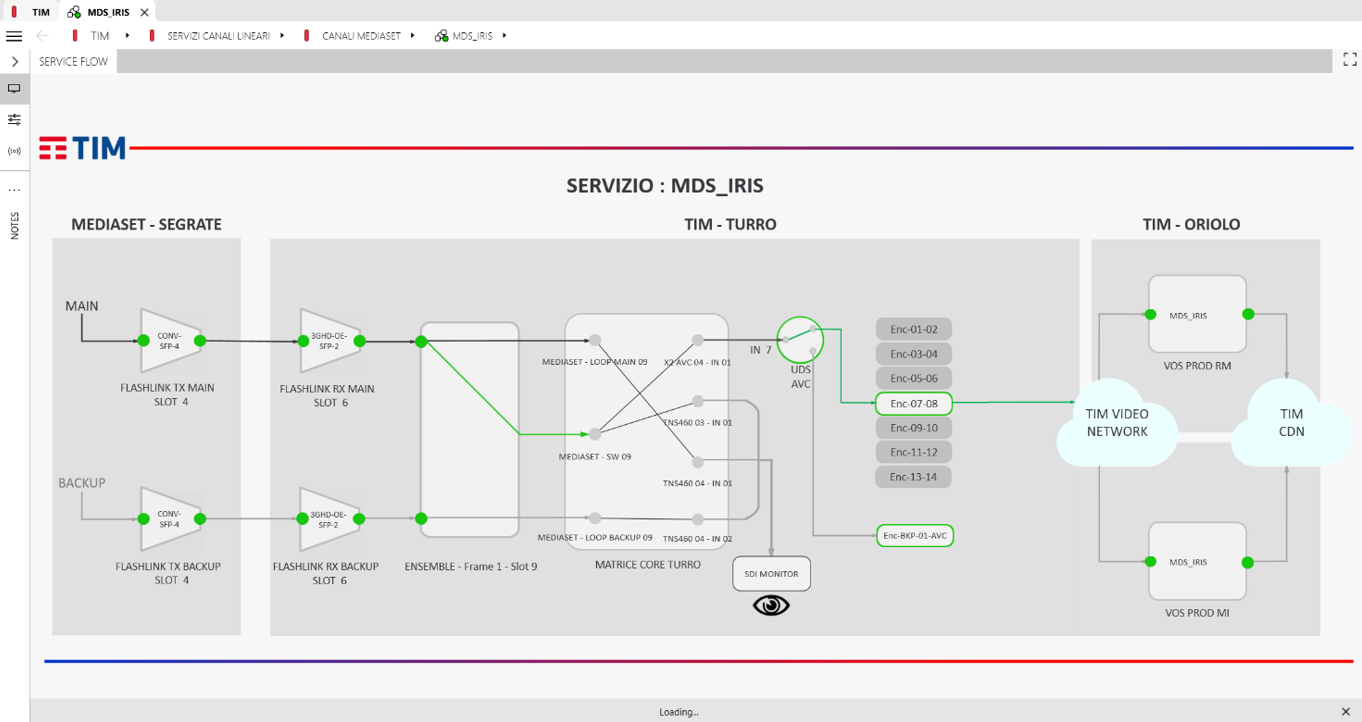
Task: Click the SERVIZIO : MDS_IRIS title
Action: pyautogui.click(x=665, y=185)
